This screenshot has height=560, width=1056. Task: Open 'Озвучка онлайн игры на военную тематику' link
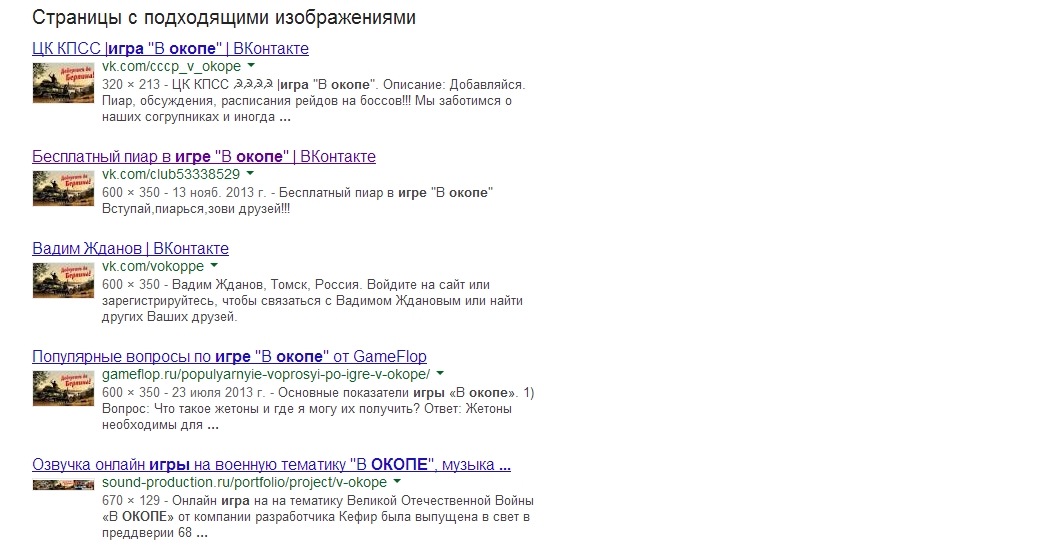tap(271, 464)
